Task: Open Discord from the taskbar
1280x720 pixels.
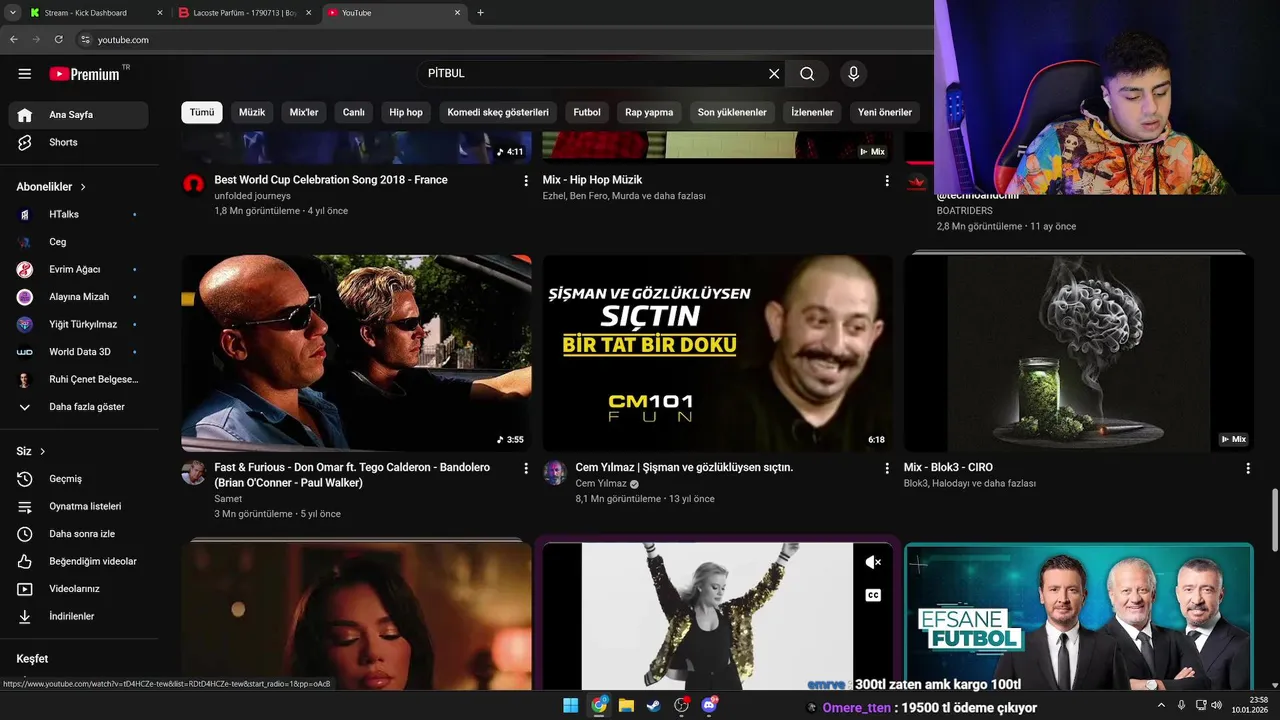Action: coord(709,706)
